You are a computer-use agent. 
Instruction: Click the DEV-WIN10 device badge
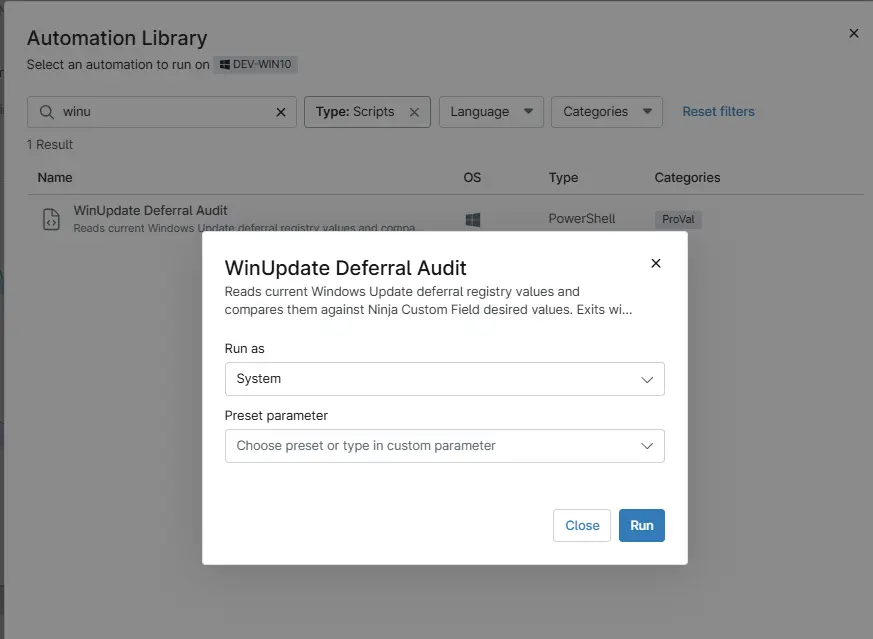coord(257,65)
